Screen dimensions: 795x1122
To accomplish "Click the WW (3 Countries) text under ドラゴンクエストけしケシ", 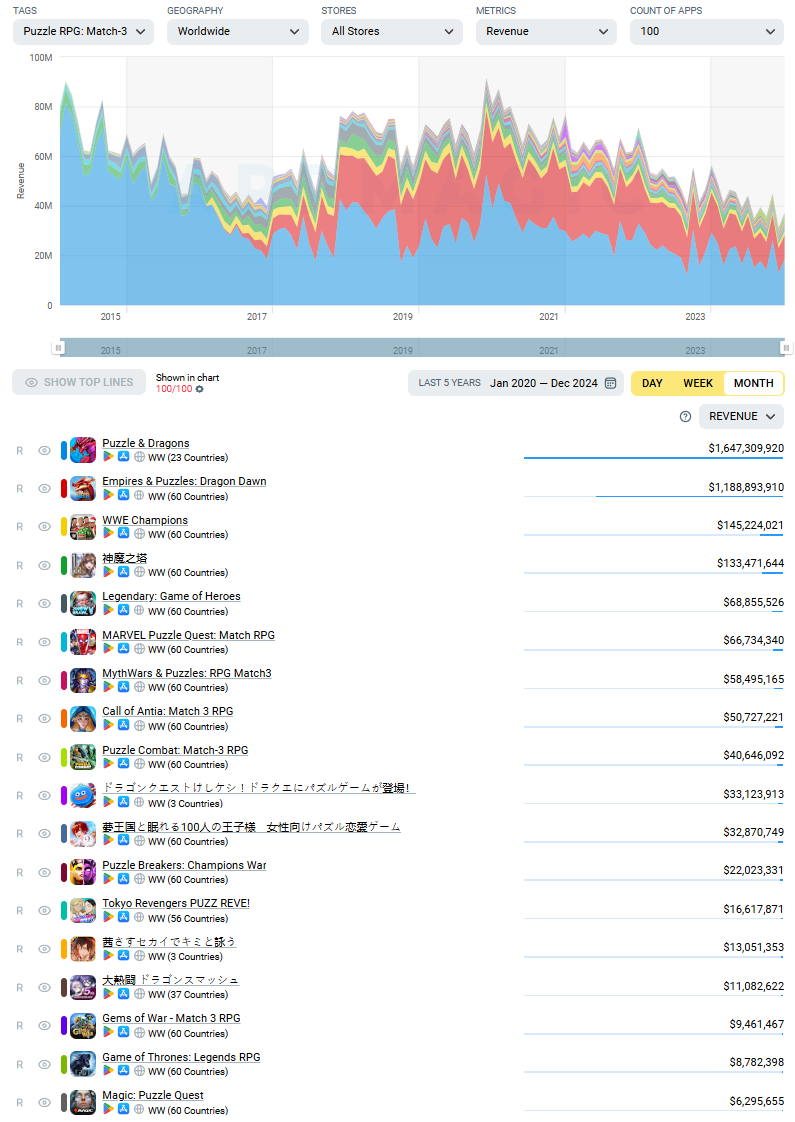I will click(x=185, y=804).
